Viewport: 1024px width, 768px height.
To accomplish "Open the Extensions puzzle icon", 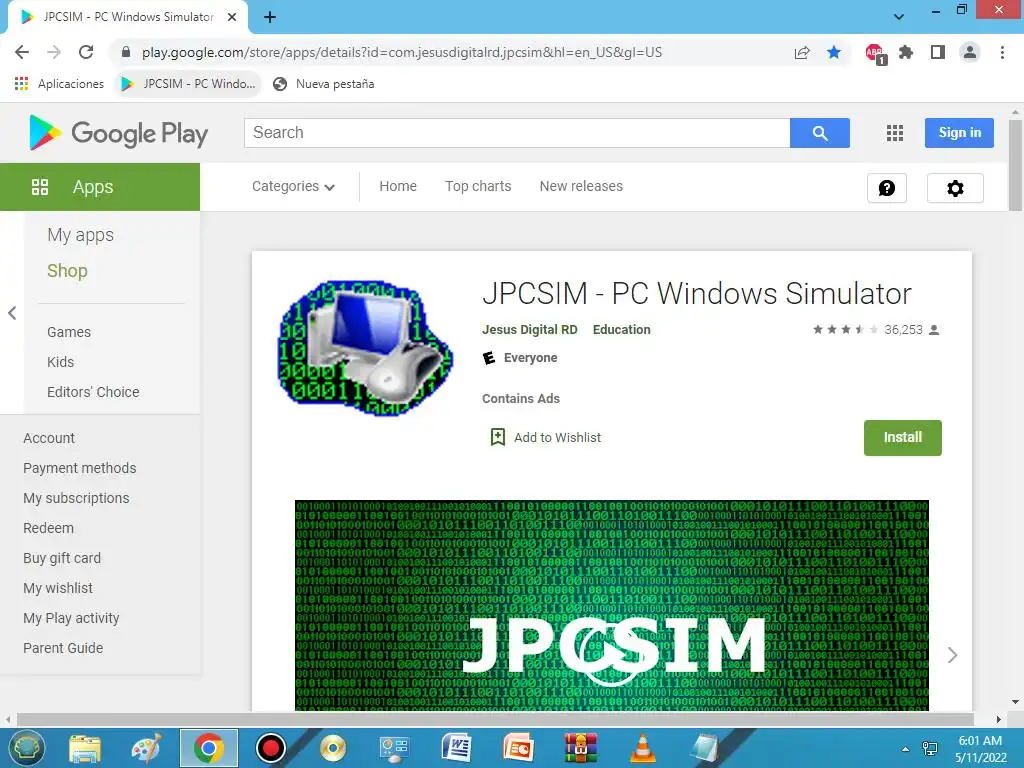I will [x=906, y=52].
